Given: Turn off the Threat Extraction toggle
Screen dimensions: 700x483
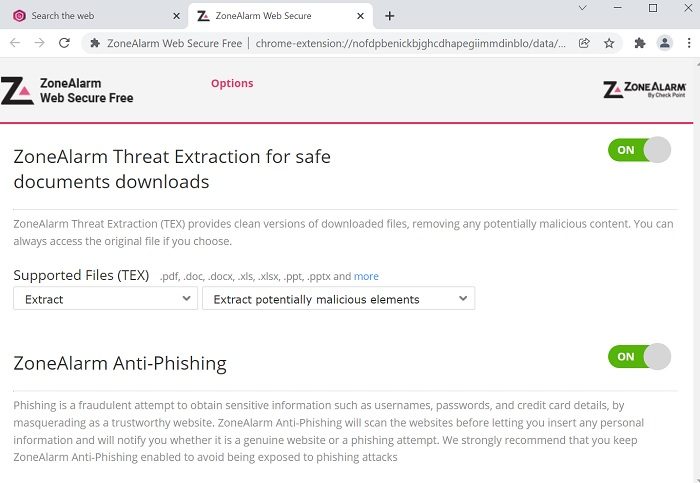Looking at the screenshot, I should click(x=638, y=150).
